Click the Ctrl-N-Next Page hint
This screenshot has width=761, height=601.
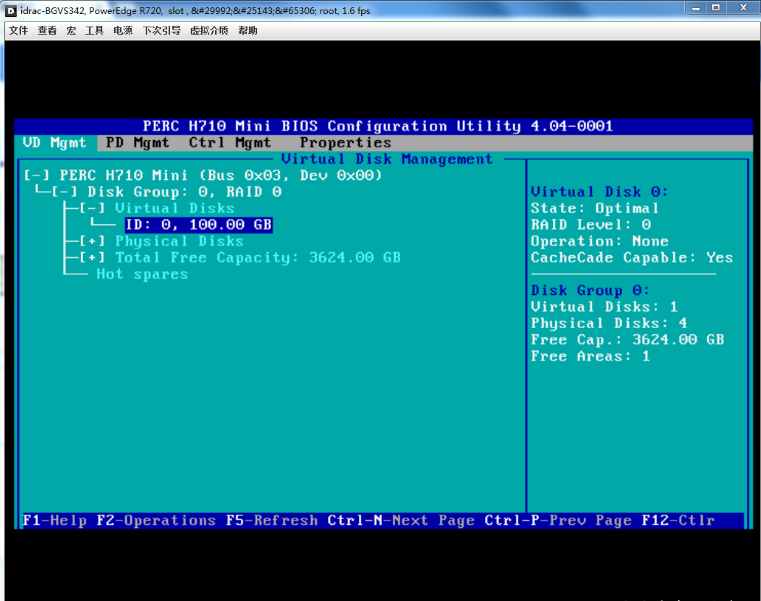tap(401, 520)
